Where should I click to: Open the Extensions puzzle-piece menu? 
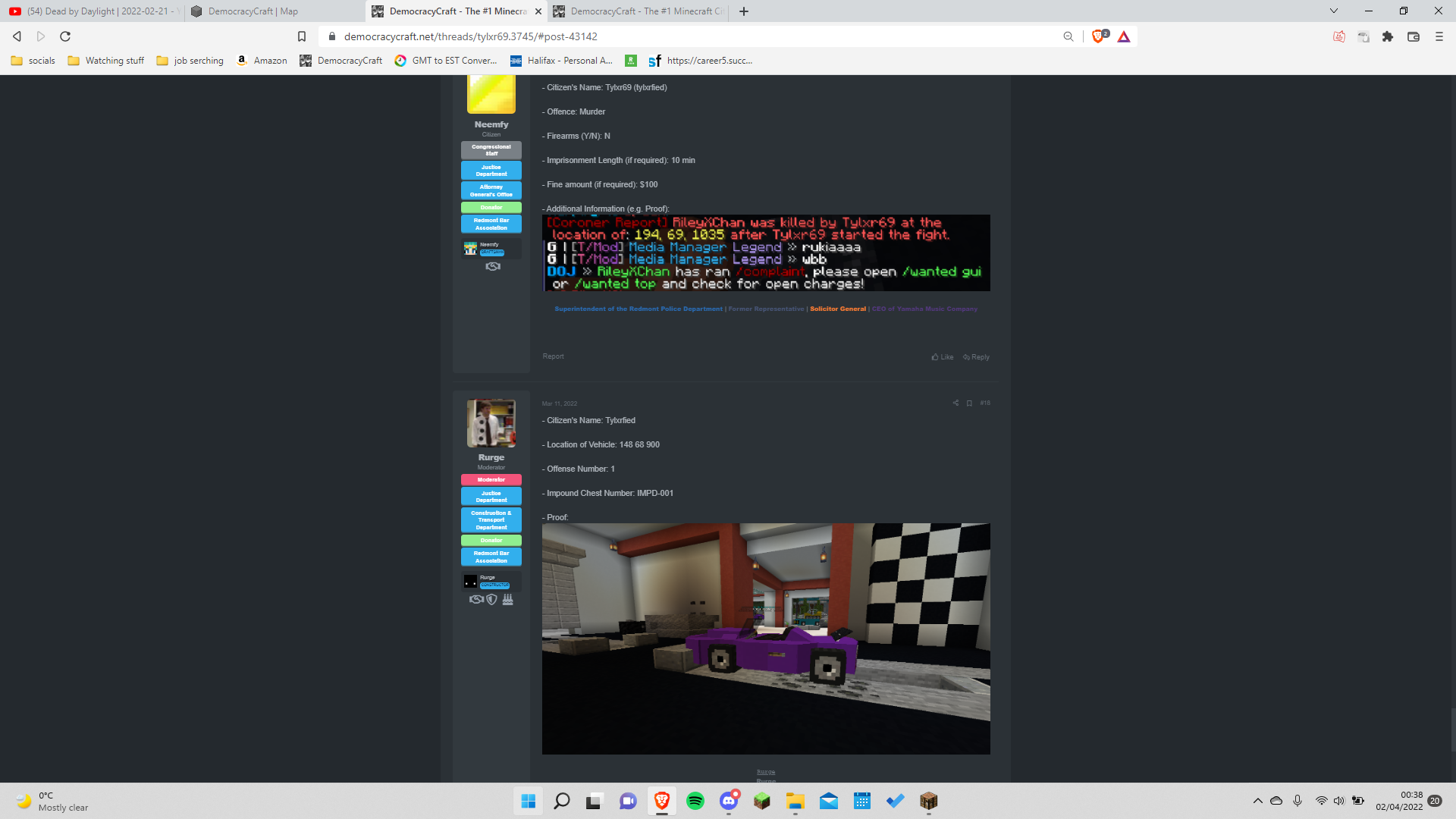click(1388, 36)
